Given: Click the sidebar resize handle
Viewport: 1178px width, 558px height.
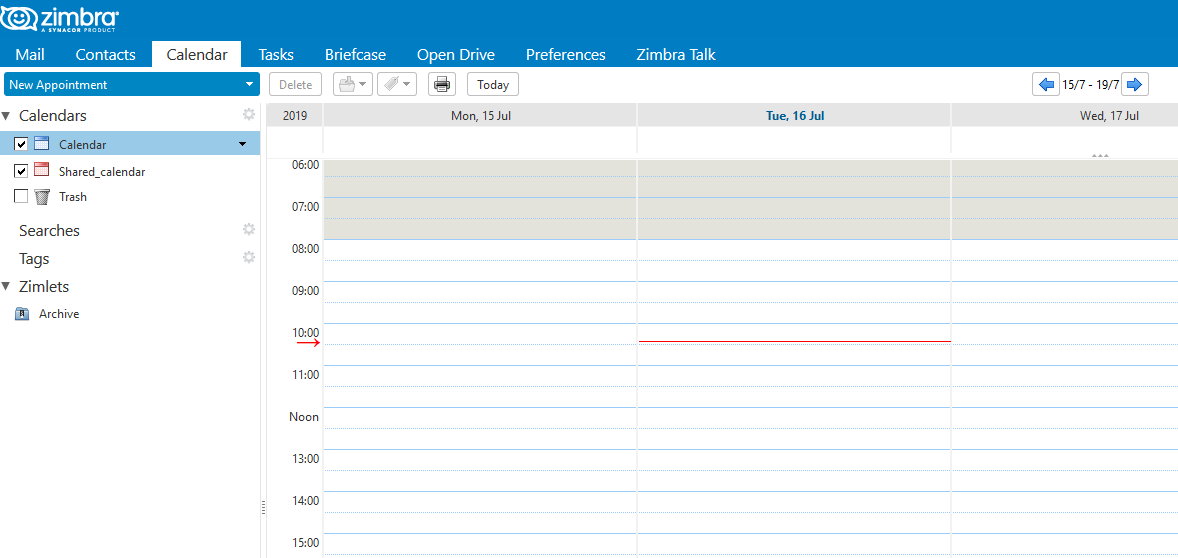Looking at the screenshot, I should pos(264,508).
